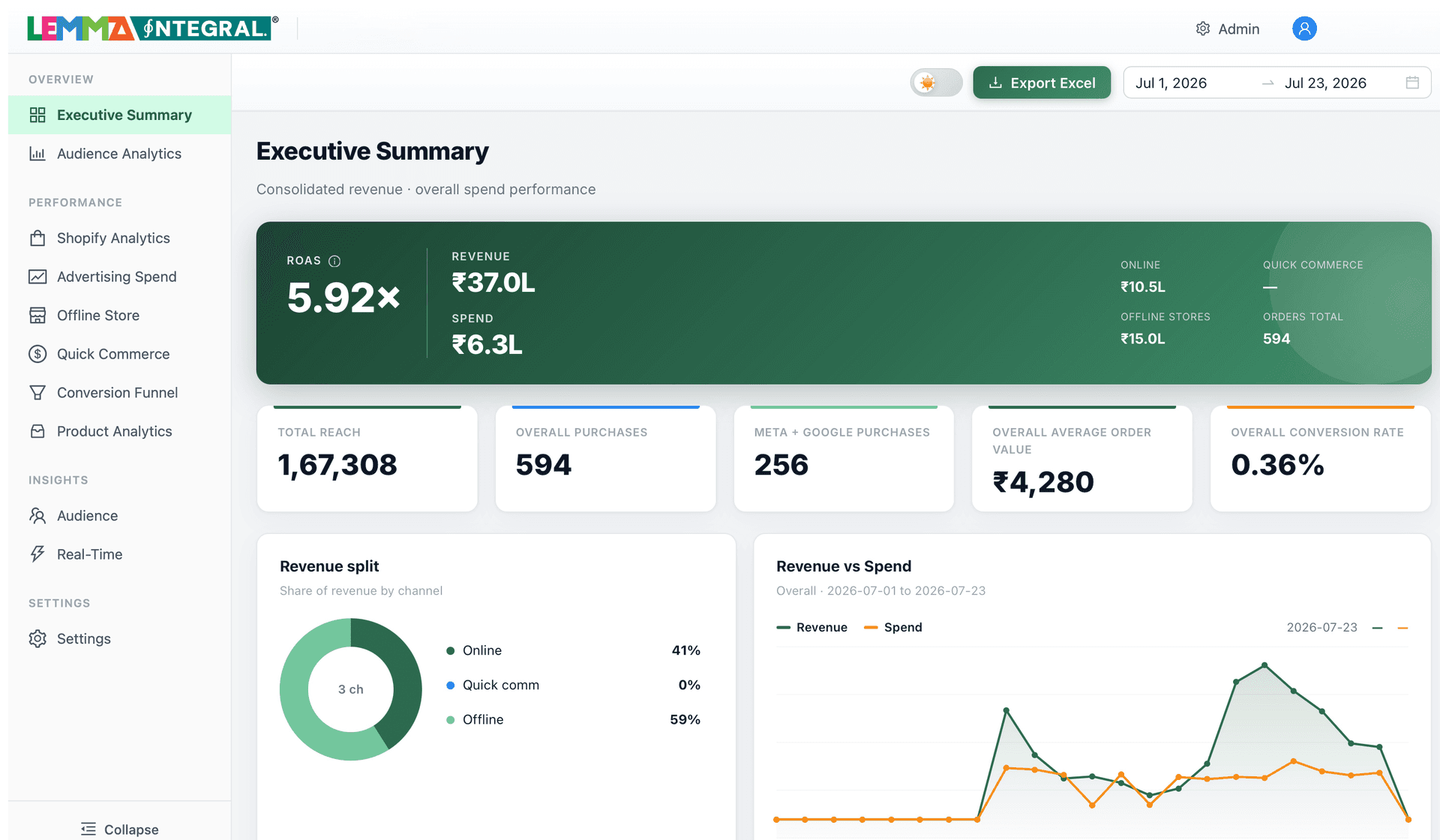Image resolution: width=1440 pixels, height=840 pixels.
Task: Toggle the Revenue series in chart legend
Action: [812, 627]
